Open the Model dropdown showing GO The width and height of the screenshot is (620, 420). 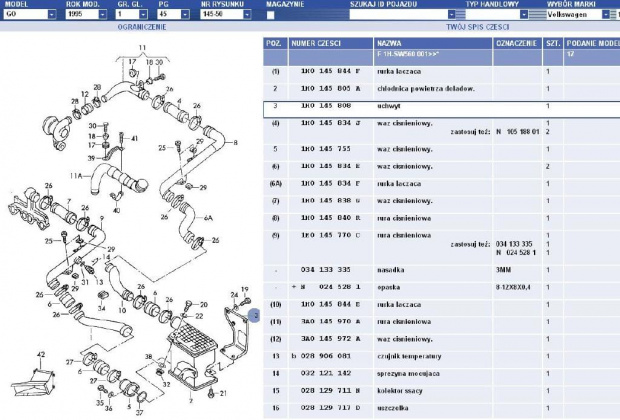(51, 16)
